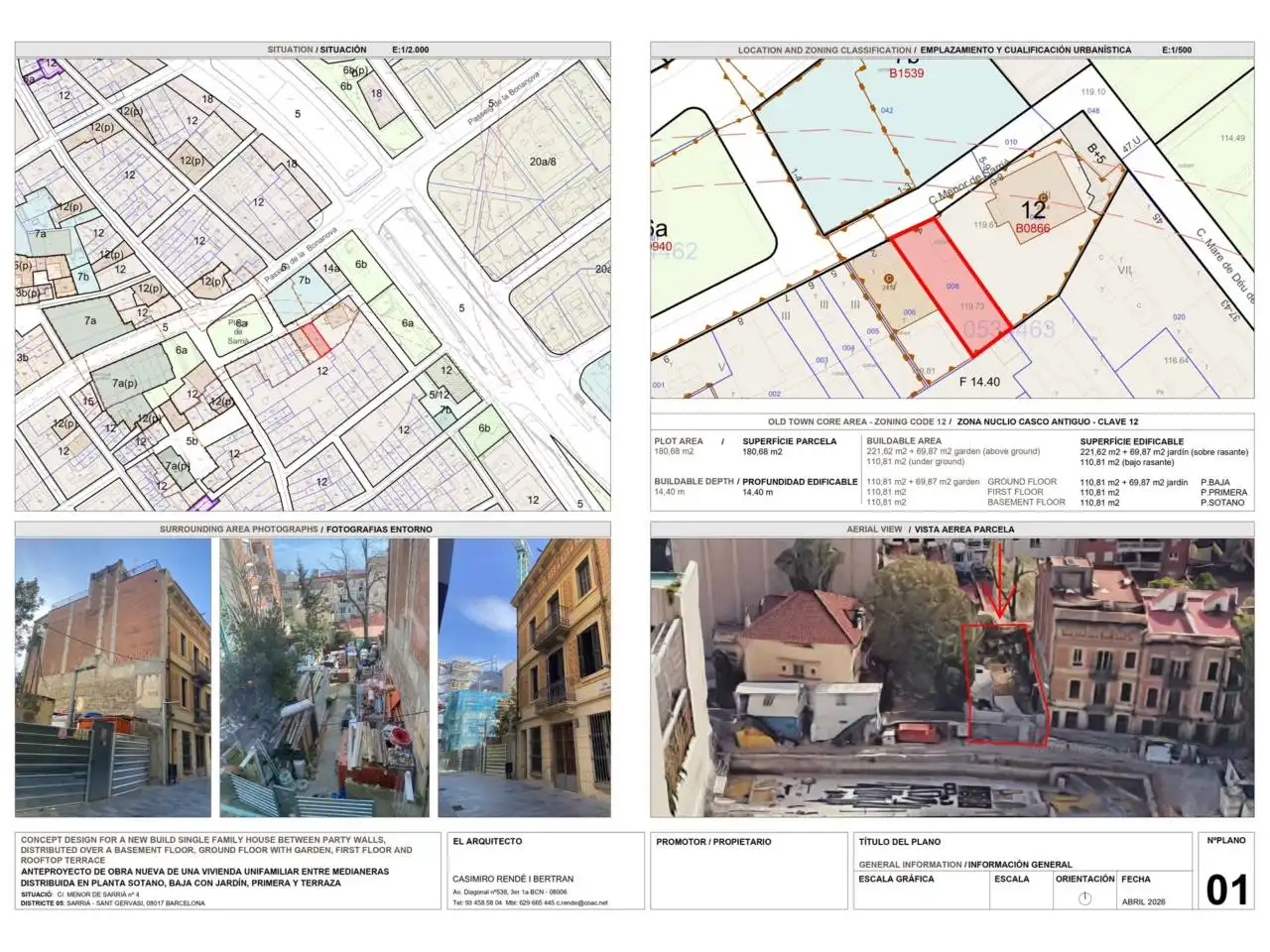
Task: Click the sheet number '01'
Action: click(x=1226, y=890)
